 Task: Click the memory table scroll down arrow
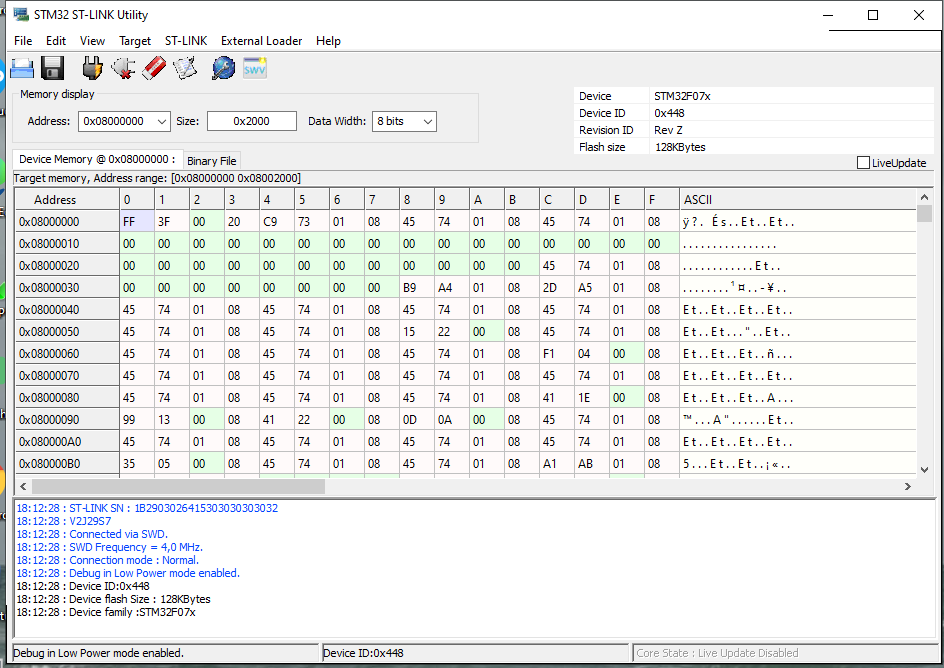pyautogui.click(x=924, y=468)
